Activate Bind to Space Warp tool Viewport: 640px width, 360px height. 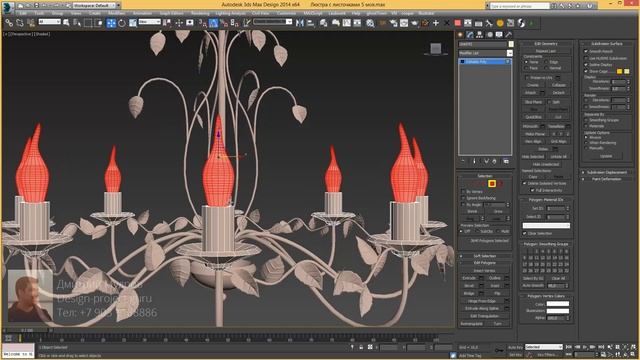(30, 23)
